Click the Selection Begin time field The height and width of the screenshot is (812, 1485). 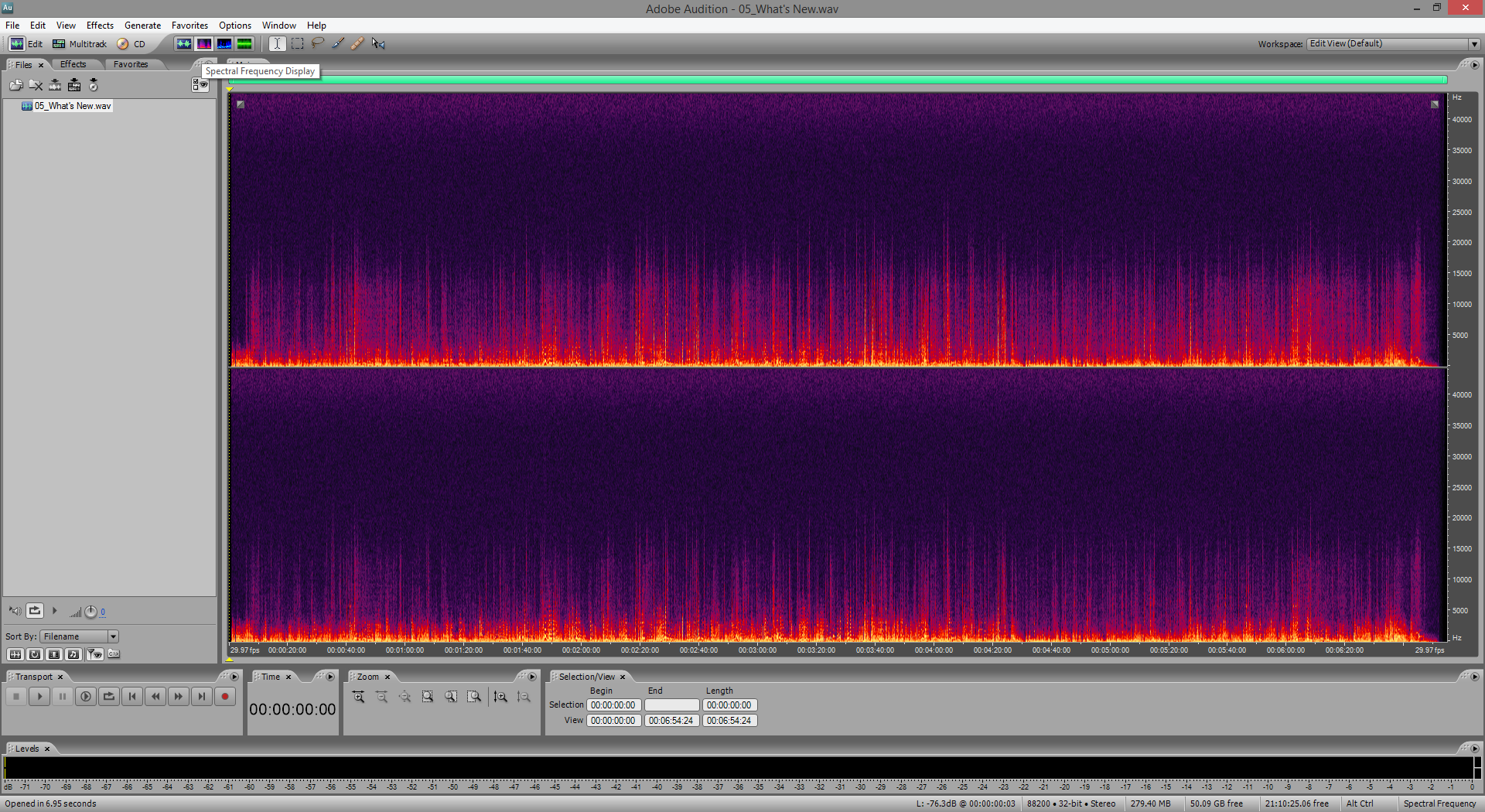point(614,705)
